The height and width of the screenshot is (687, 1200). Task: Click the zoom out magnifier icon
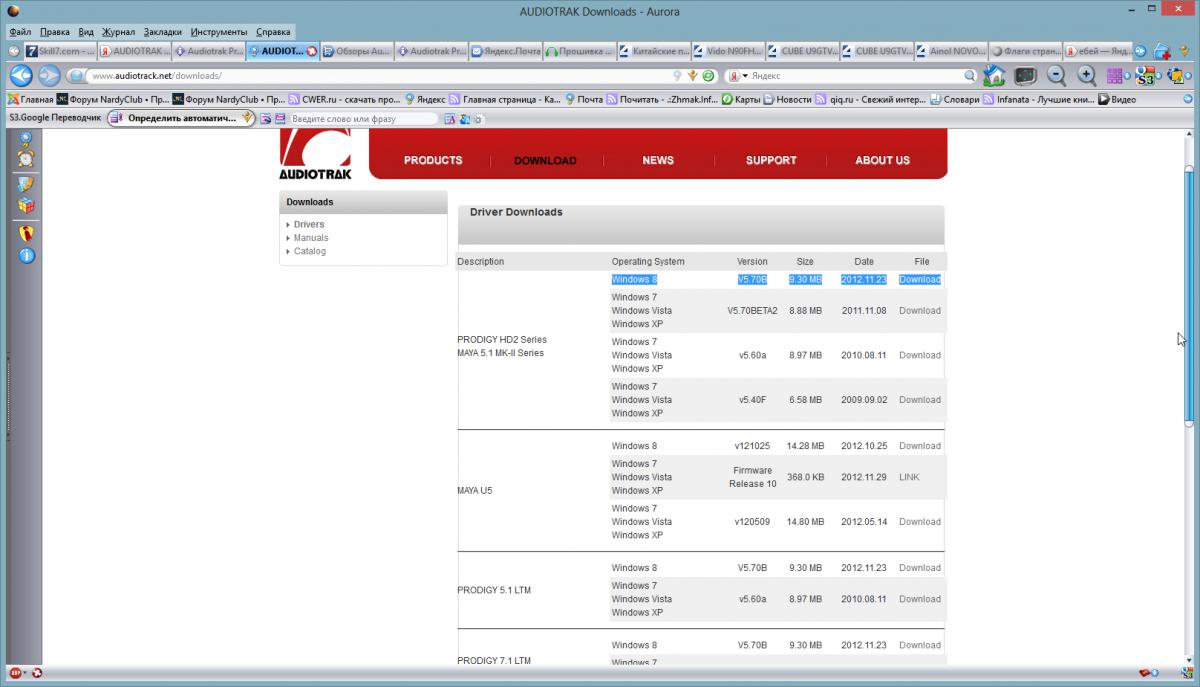[1056, 75]
